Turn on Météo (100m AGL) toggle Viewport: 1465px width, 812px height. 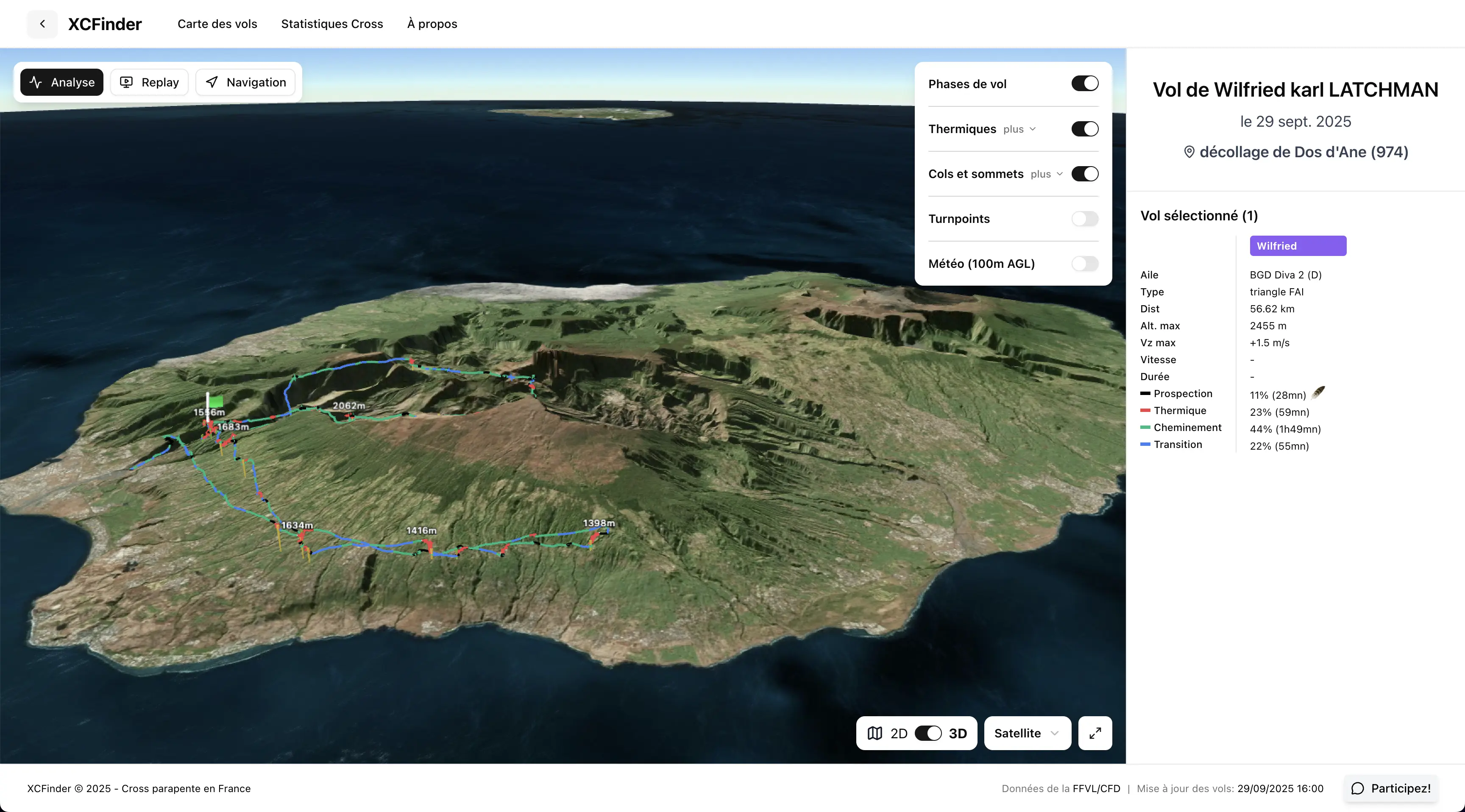(x=1084, y=264)
